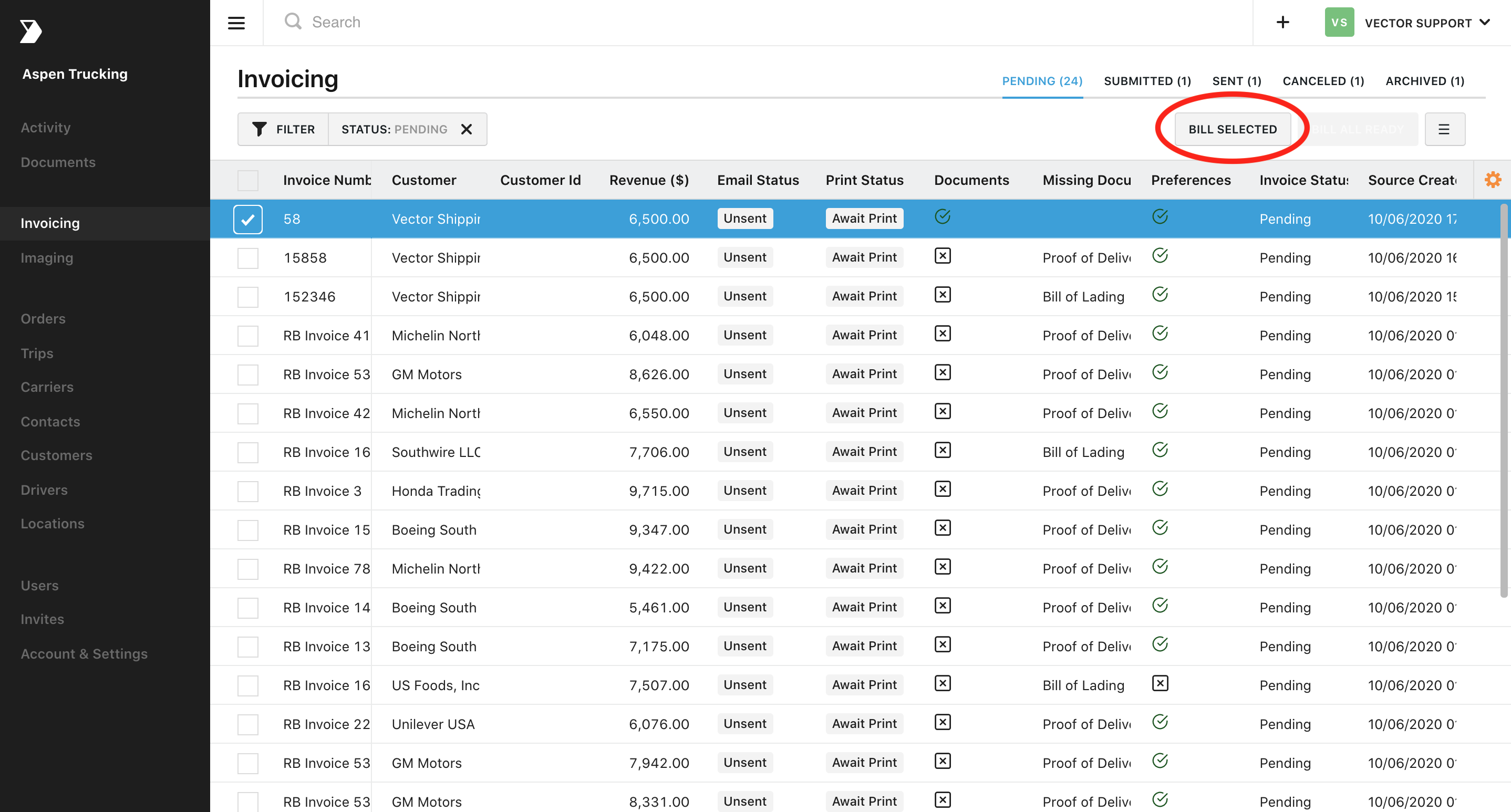1511x812 pixels.
Task: Click documents X icon in Honda Trading row
Action: tap(943, 490)
